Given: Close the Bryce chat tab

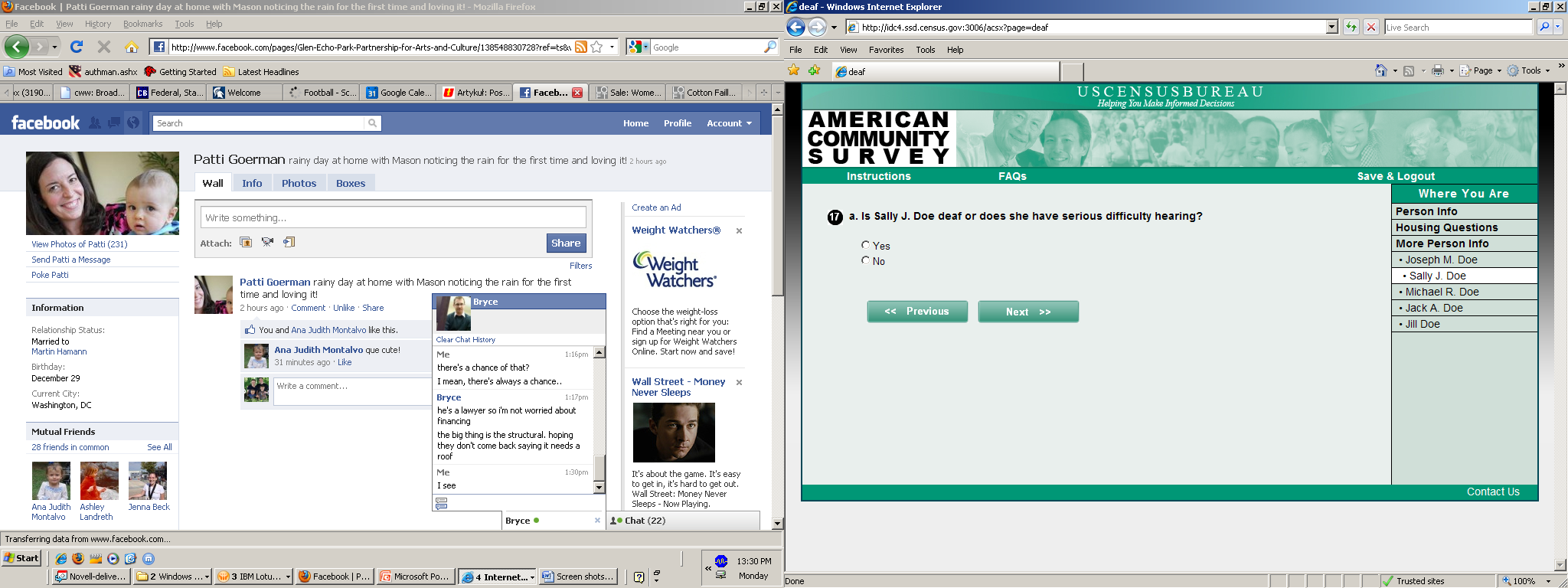Looking at the screenshot, I should pos(597,521).
